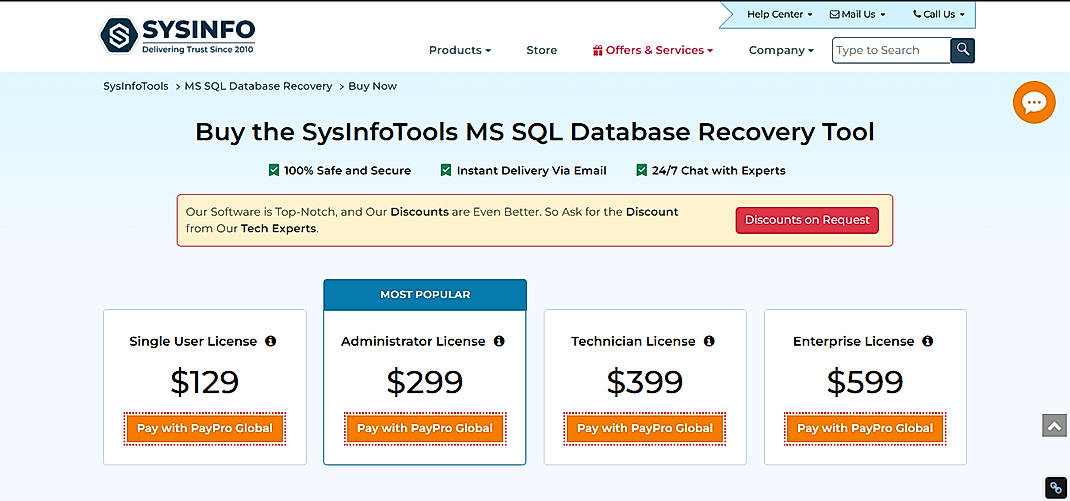This screenshot has height=501, width=1070.
Task: Click MS SQL Database Recovery breadcrumb
Action: (x=258, y=86)
